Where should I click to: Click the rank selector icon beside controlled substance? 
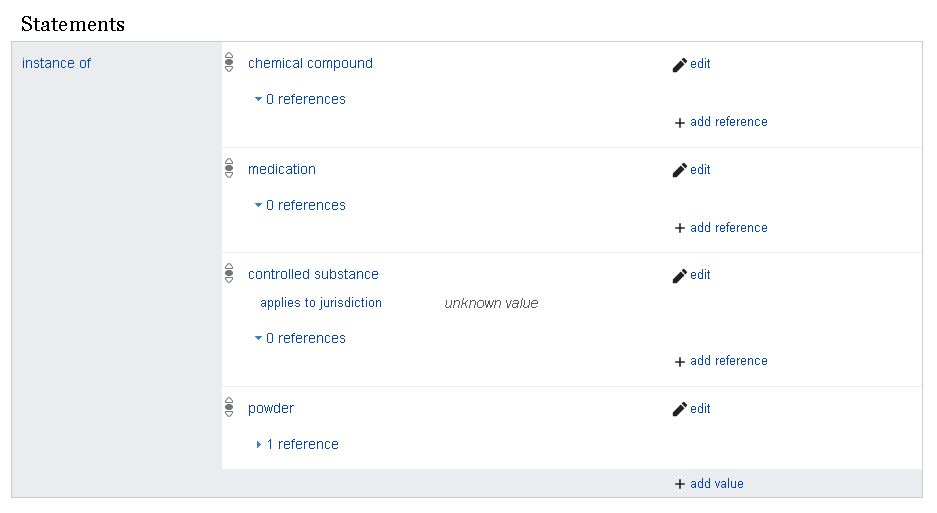(x=229, y=273)
